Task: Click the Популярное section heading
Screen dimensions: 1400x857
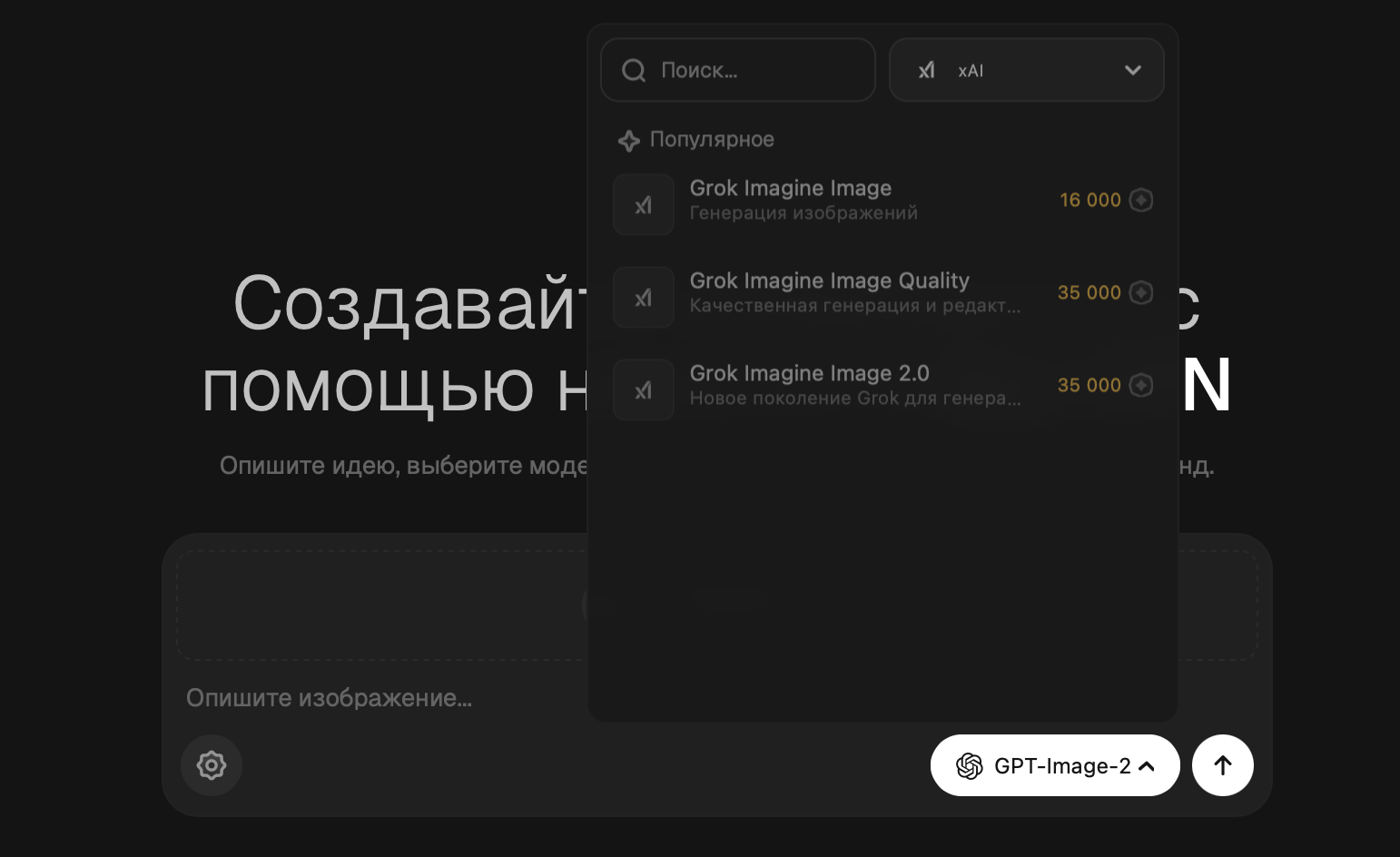Action: coord(712,140)
